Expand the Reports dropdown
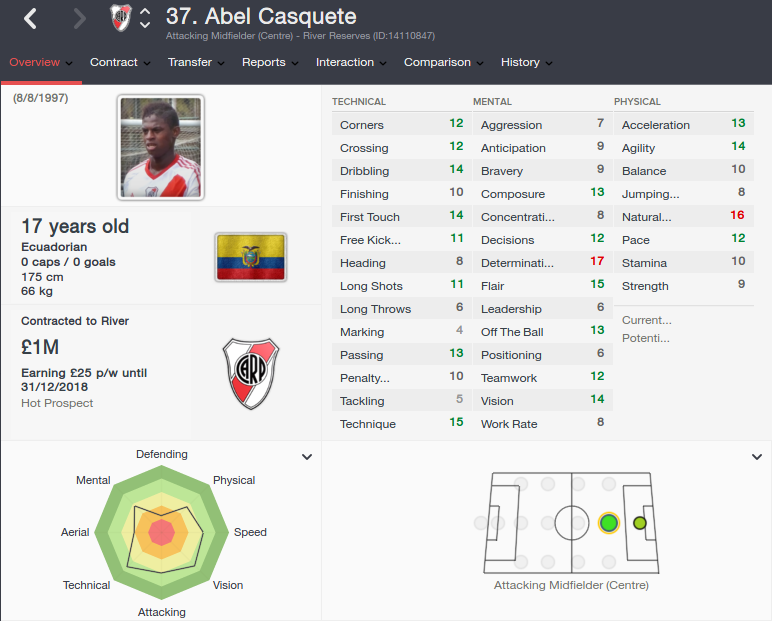The width and height of the screenshot is (772, 621). tap(270, 63)
